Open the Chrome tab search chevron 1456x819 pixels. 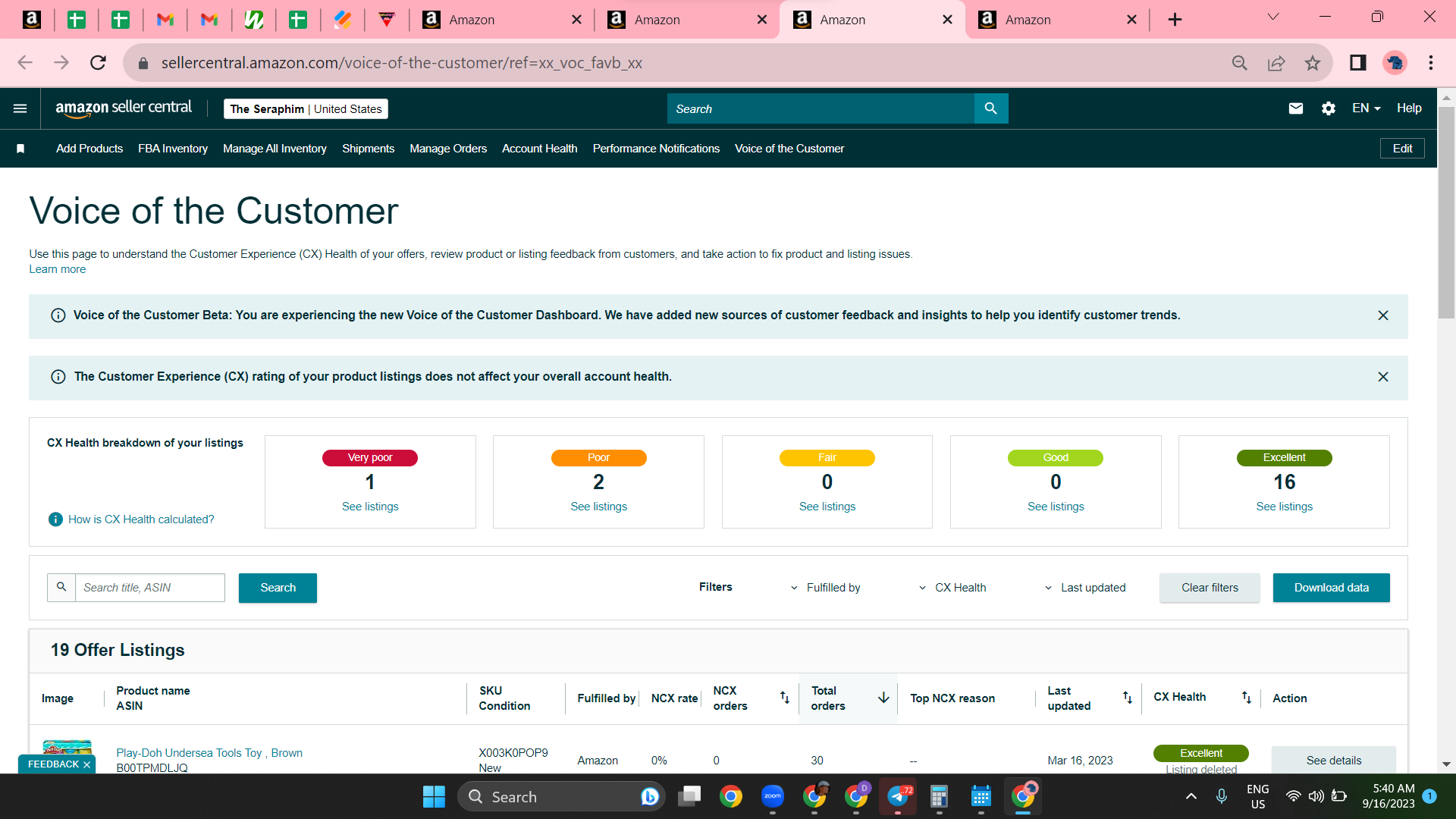point(1273,17)
